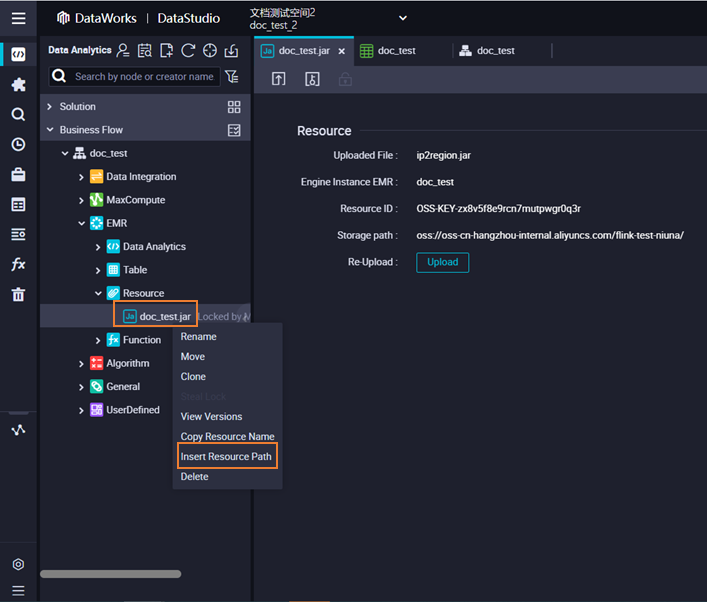
Task: Click the horizontal scrollbar in tree panel
Action: click(x=110, y=574)
